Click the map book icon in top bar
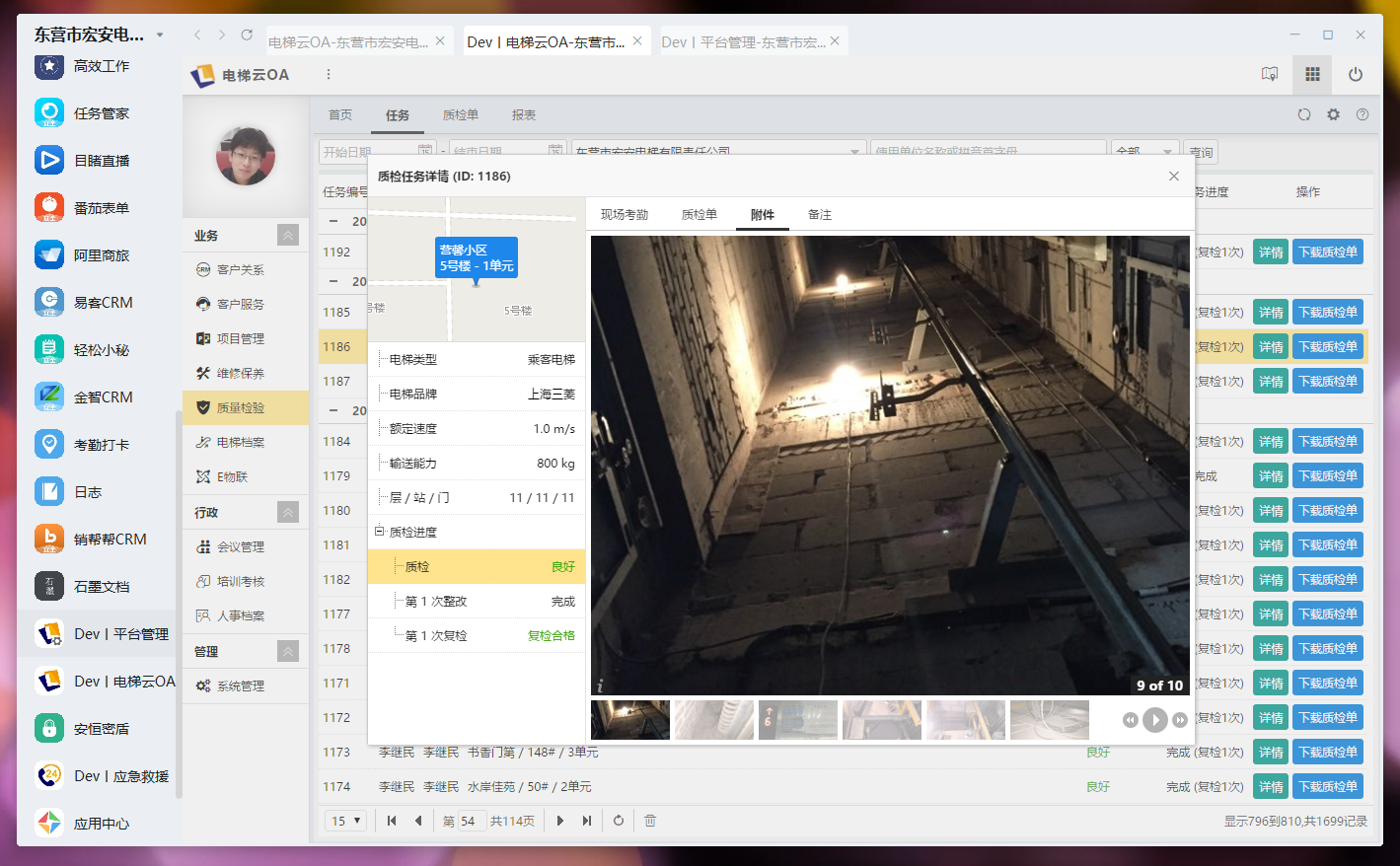The image size is (1400, 866). pyautogui.click(x=1270, y=74)
